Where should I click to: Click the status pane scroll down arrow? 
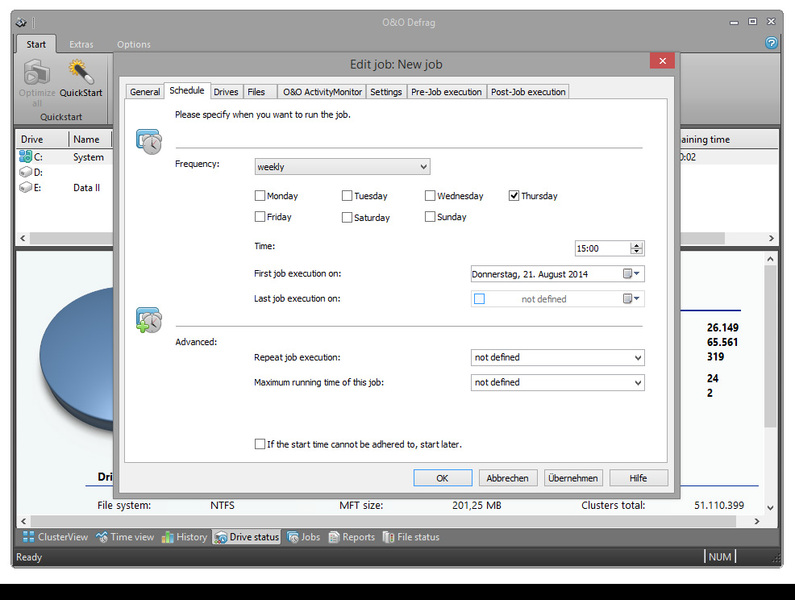click(x=770, y=507)
